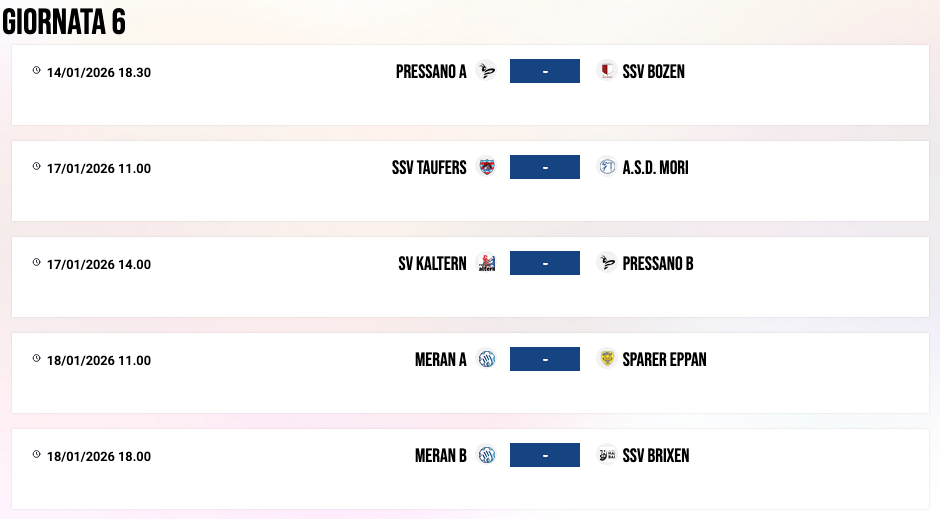Click the clock icon beside 14/01/2026 18.30
Screen dimensions: 940x519
(x=37, y=71)
